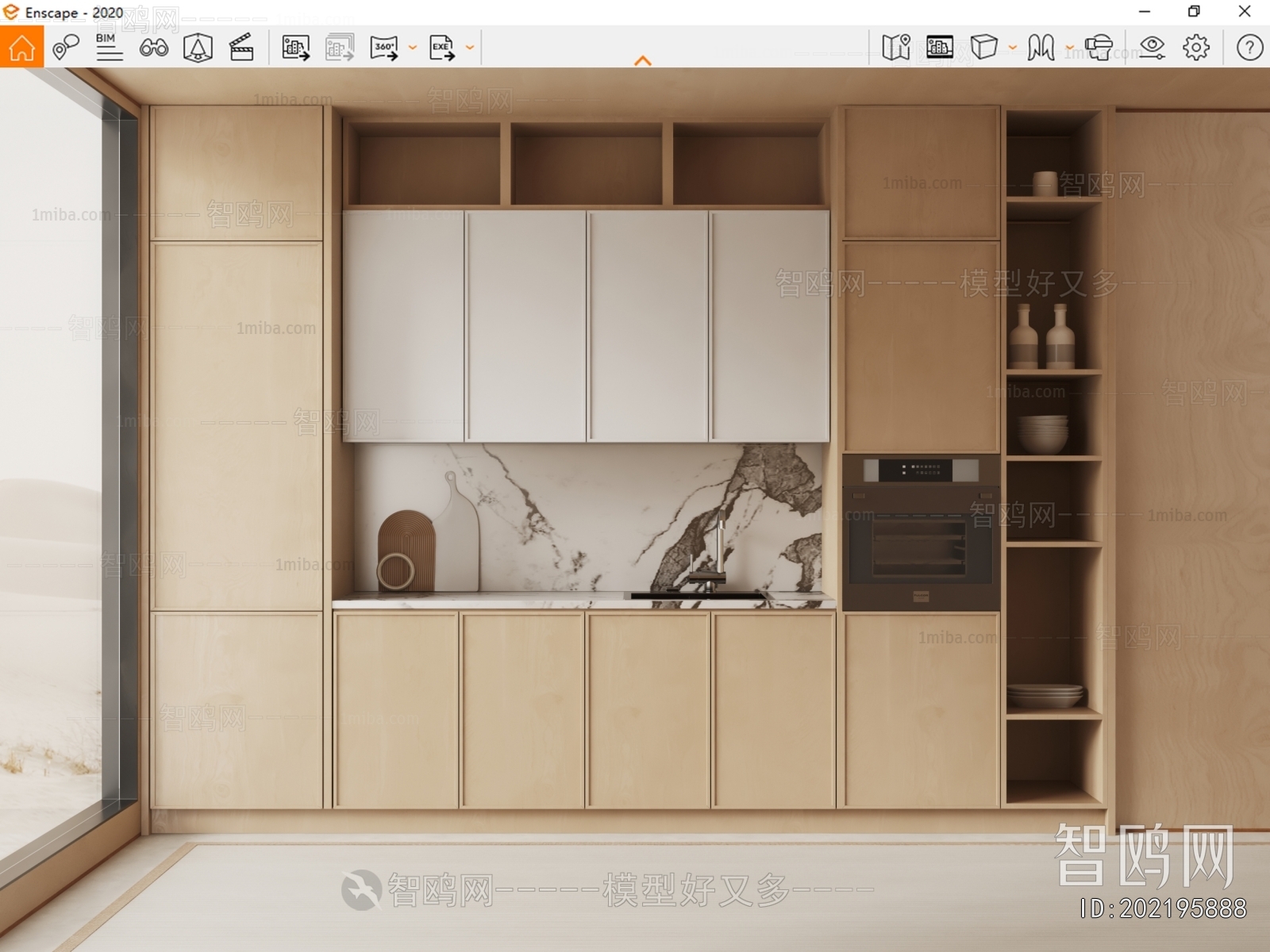Collapse the toolbar with orange chevron
The image size is (1270, 952).
coord(643,60)
